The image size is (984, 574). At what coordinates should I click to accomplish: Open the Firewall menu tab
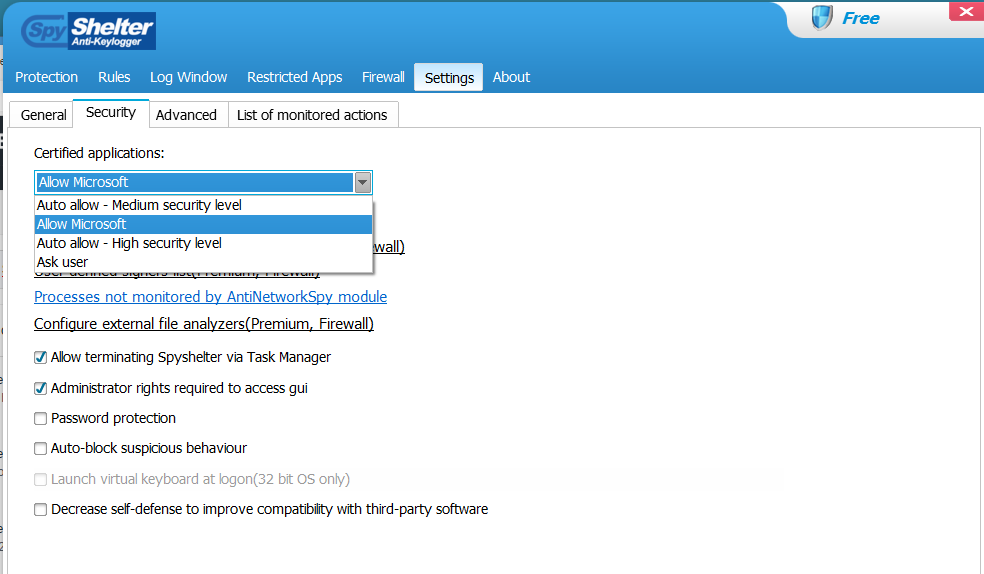tap(383, 77)
